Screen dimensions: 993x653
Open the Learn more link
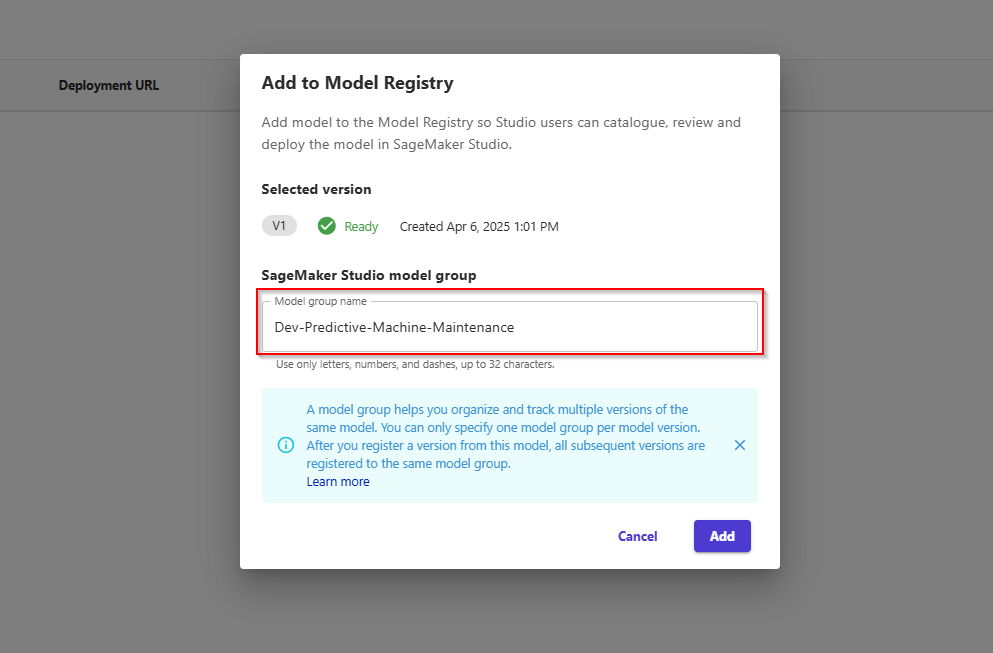[338, 481]
